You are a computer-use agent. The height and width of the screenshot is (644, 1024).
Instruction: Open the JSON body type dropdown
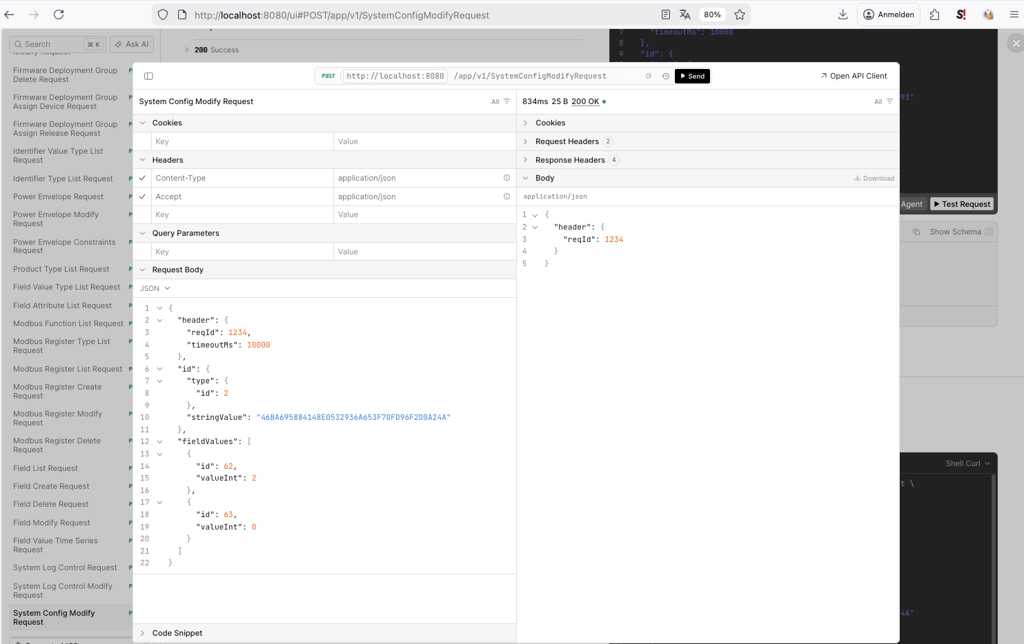point(155,289)
